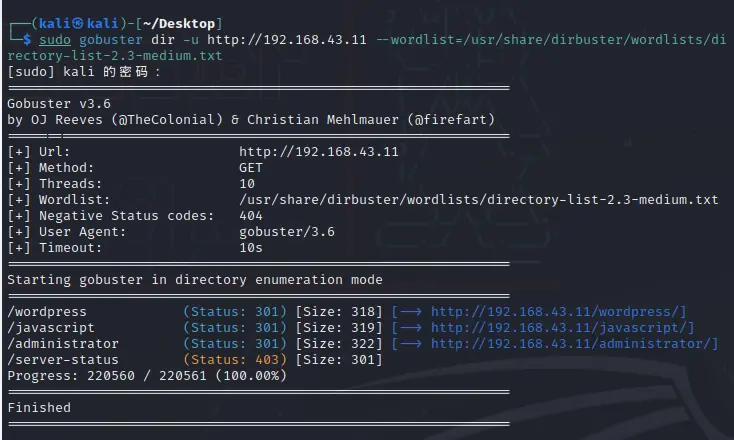The height and width of the screenshot is (440, 734).
Task: Click the Wordlist path in the settings list
Action: (478, 200)
